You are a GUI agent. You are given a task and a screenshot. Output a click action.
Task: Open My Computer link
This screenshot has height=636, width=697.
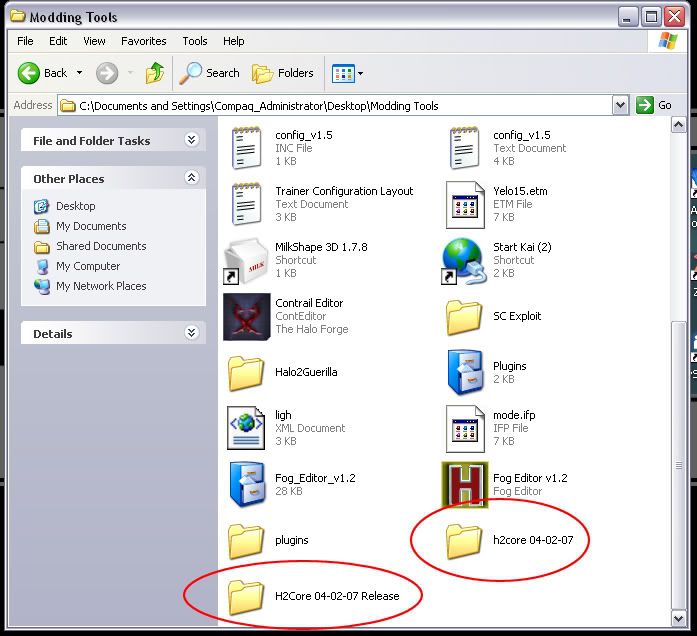tap(88, 266)
